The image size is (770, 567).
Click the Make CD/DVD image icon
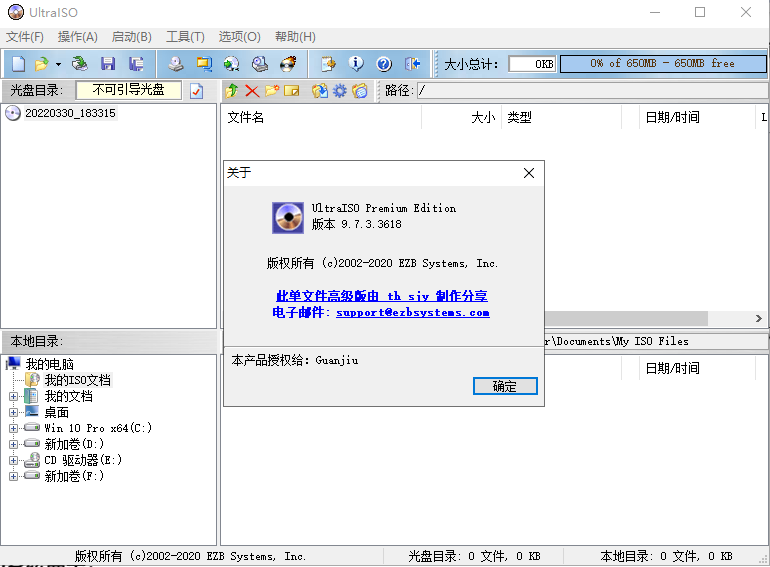click(x=176, y=64)
